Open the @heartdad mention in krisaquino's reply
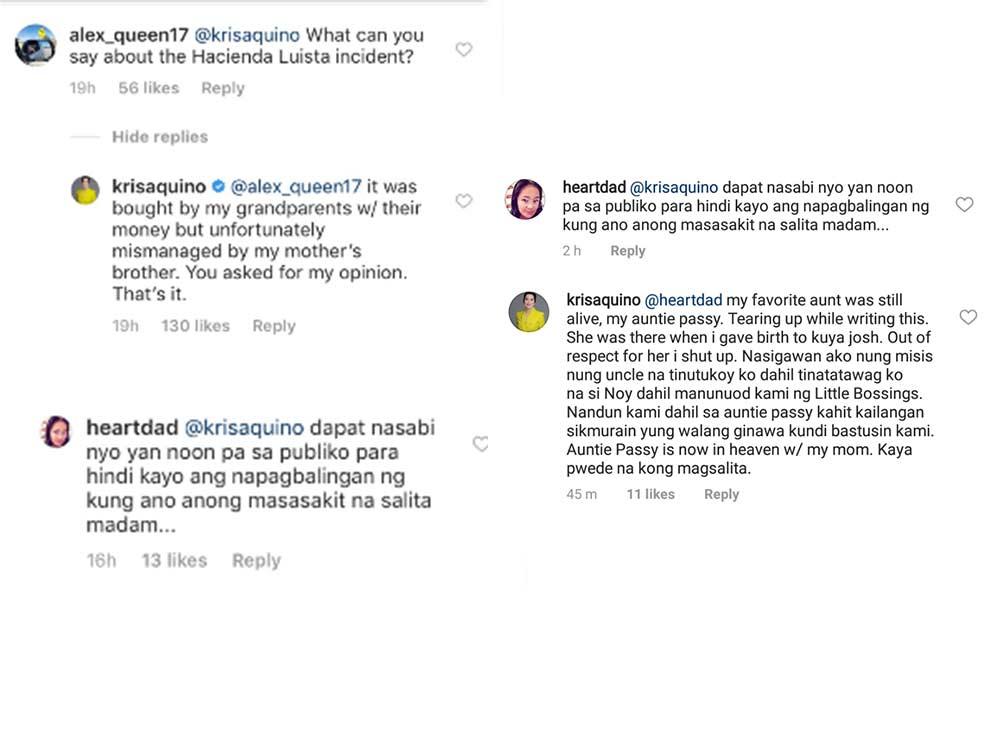Screen dimensions: 1000x750 coord(683,300)
